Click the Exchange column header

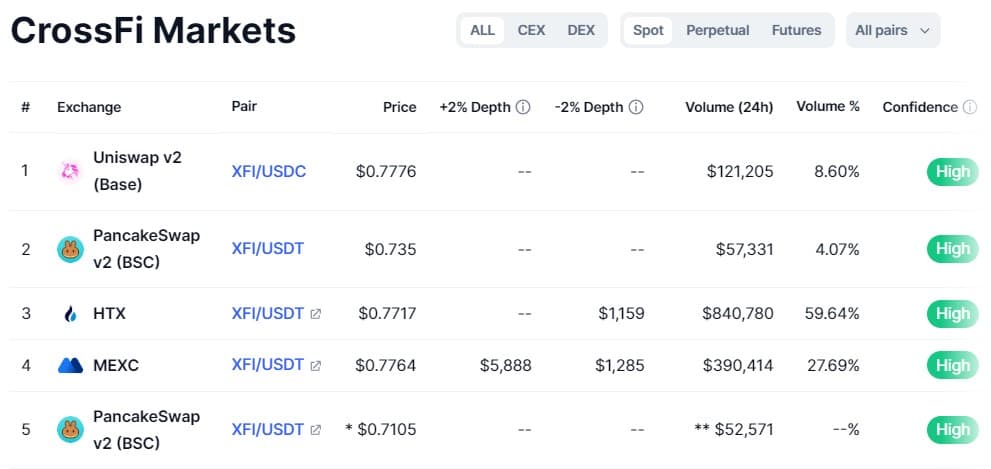coord(89,107)
